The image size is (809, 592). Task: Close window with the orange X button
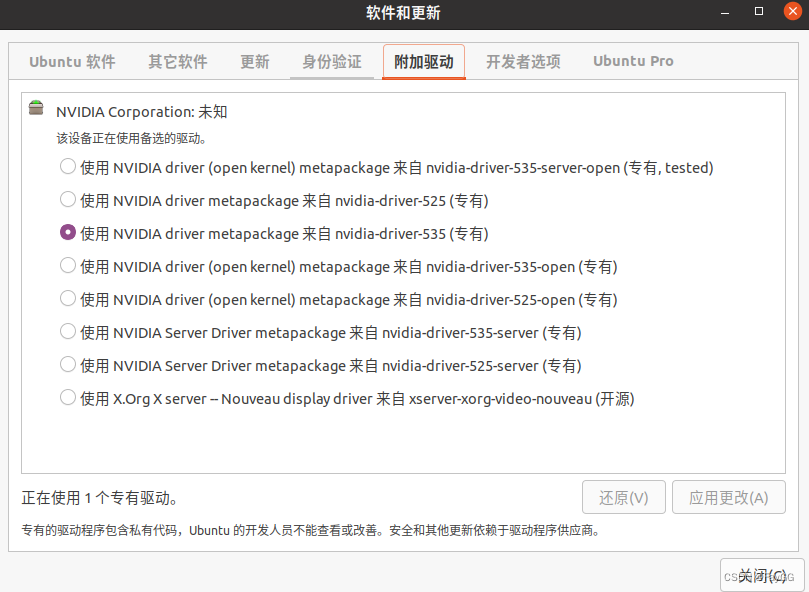pyautogui.click(x=793, y=11)
